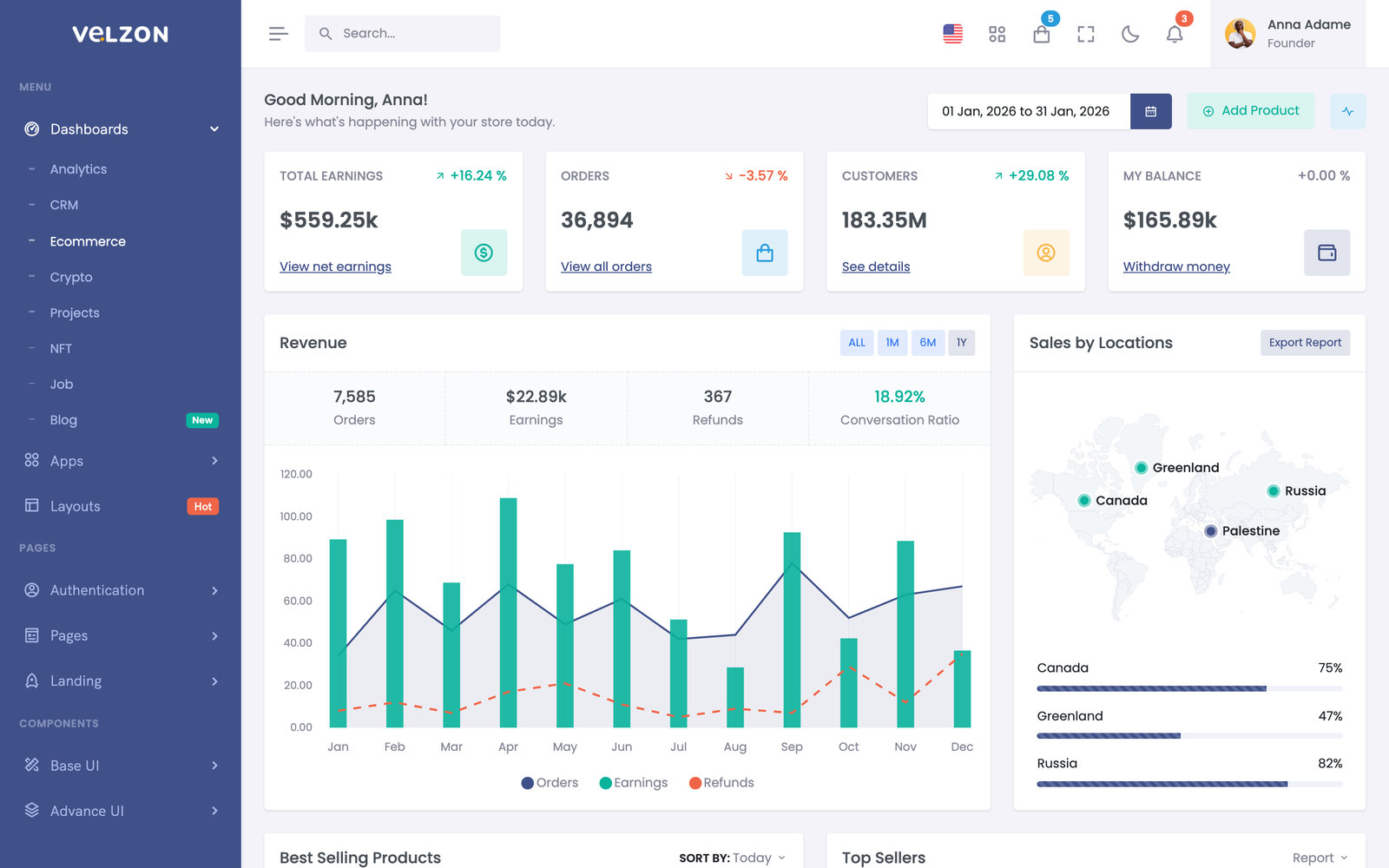Click the Palestine map marker
This screenshot has width=1389, height=868.
coord(1210,531)
